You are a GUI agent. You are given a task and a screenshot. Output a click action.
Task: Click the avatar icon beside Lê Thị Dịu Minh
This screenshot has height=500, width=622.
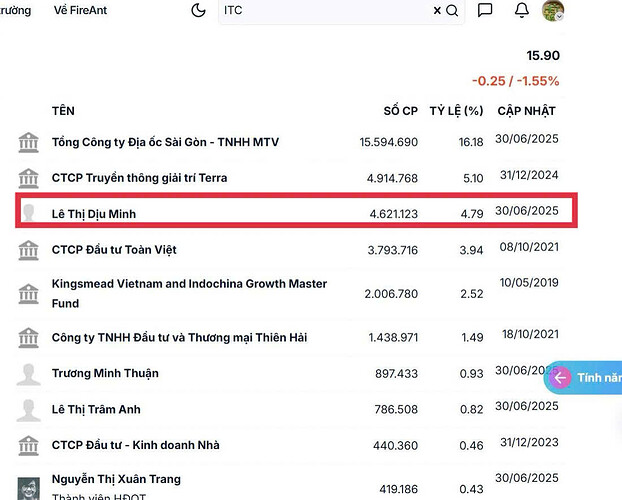[29, 213]
